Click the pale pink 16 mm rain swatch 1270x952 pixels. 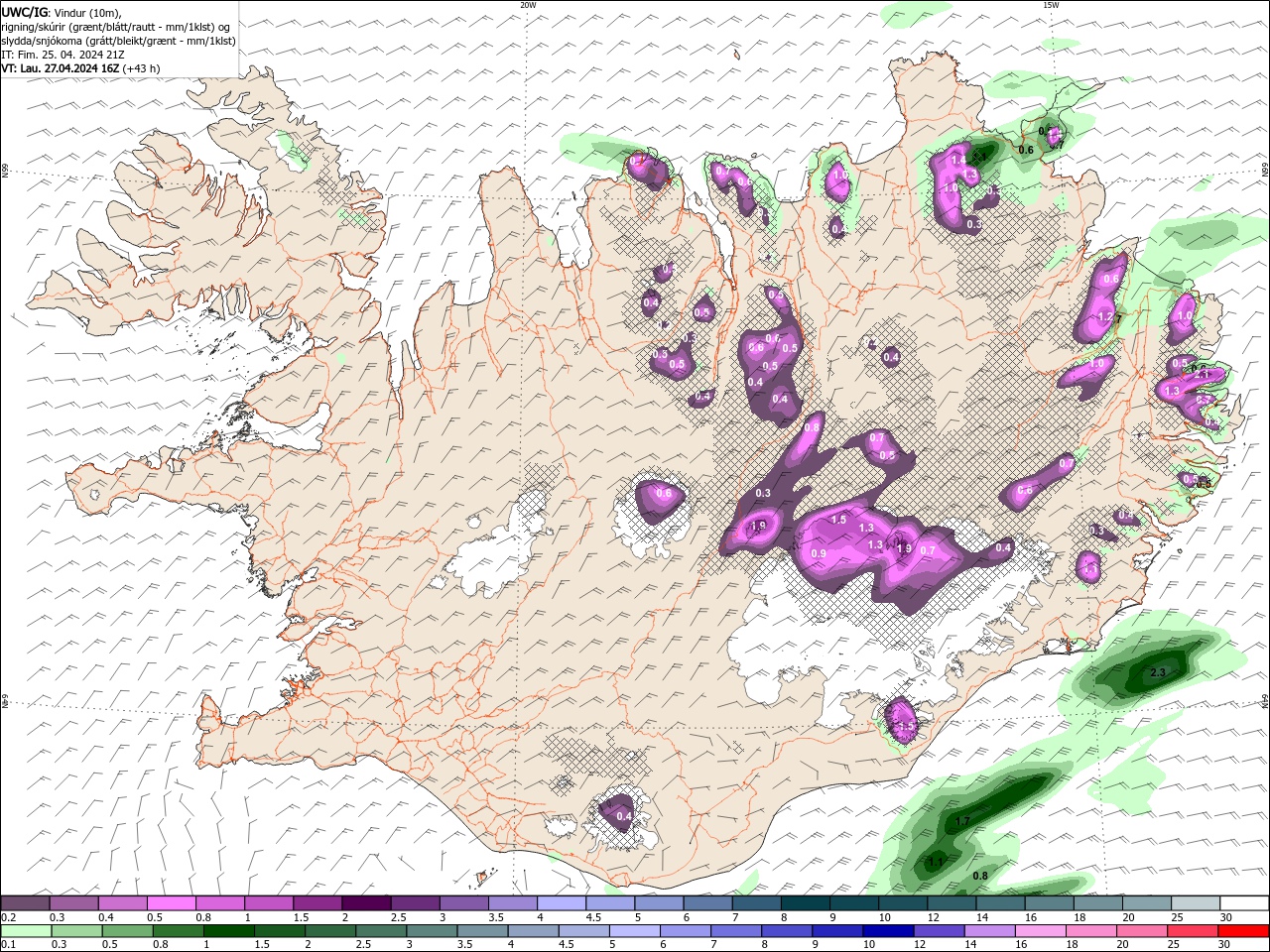click(1040, 931)
